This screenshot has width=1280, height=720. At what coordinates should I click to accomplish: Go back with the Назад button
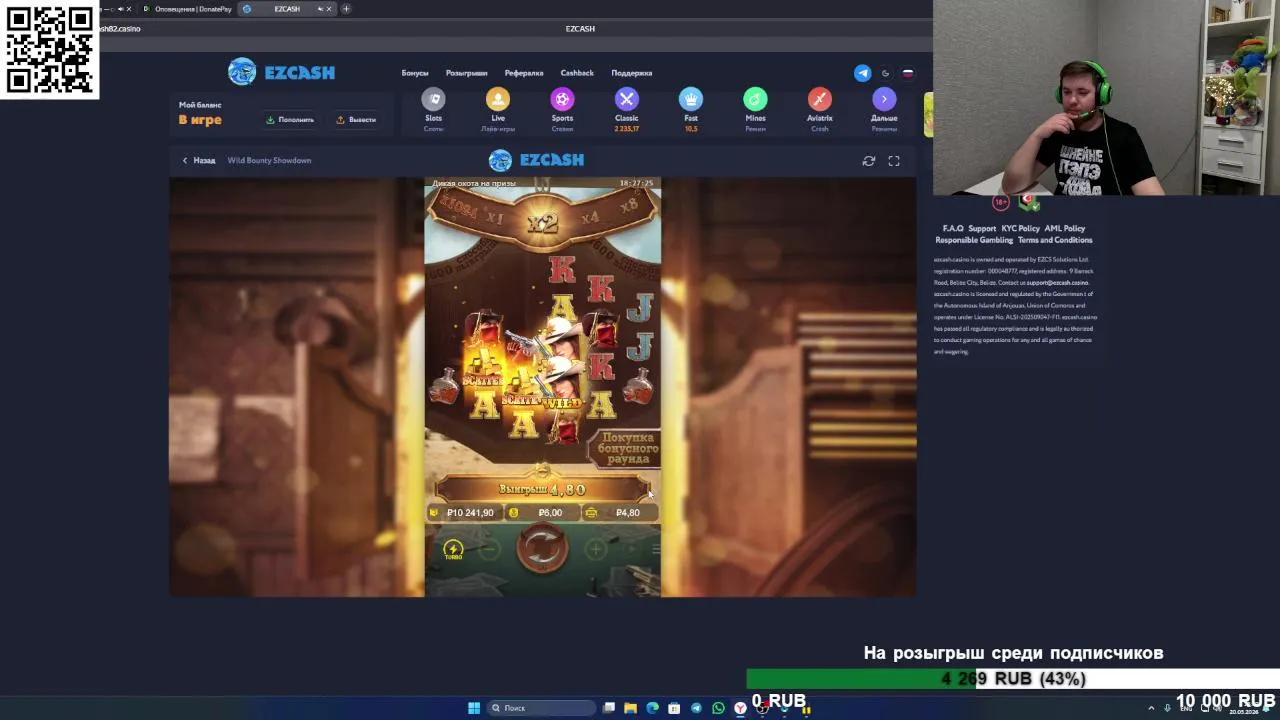pyautogui.click(x=198, y=160)
